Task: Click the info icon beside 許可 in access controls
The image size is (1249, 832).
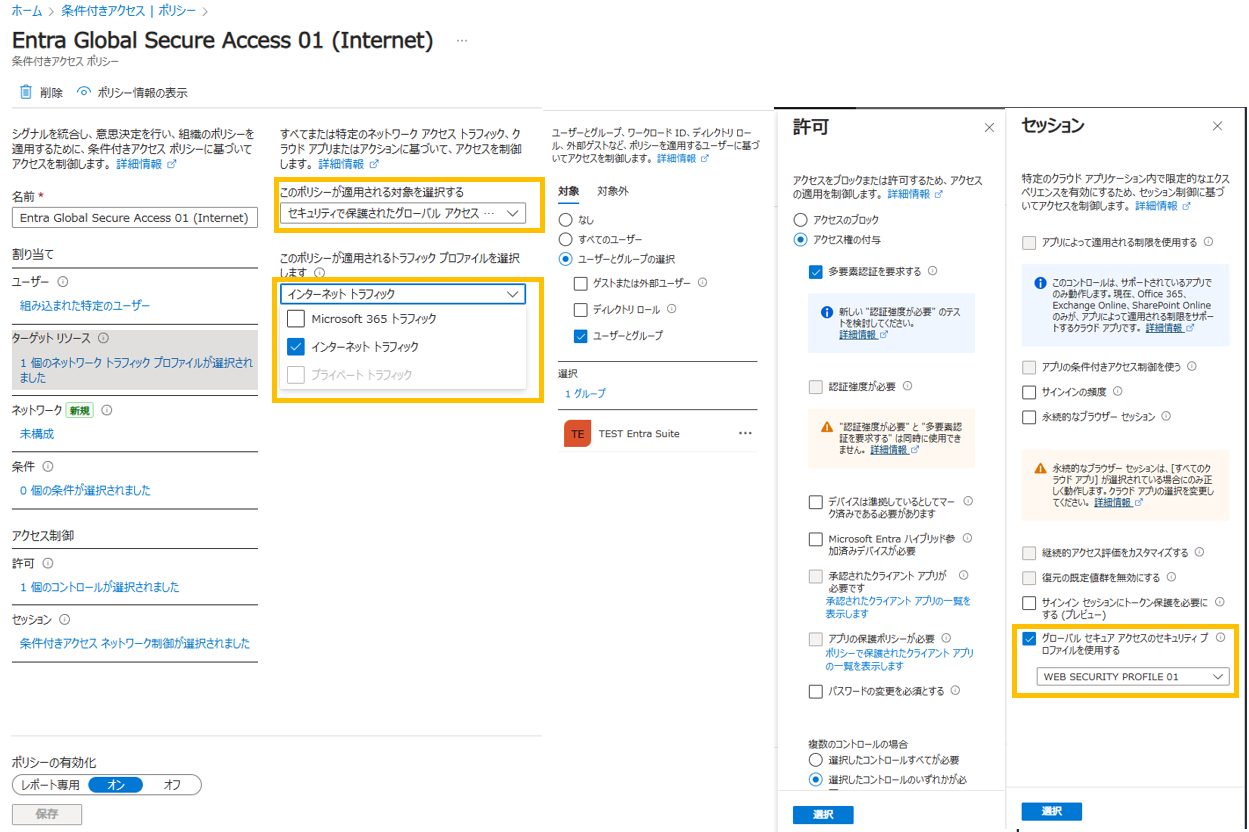Action: pos(47,564)
